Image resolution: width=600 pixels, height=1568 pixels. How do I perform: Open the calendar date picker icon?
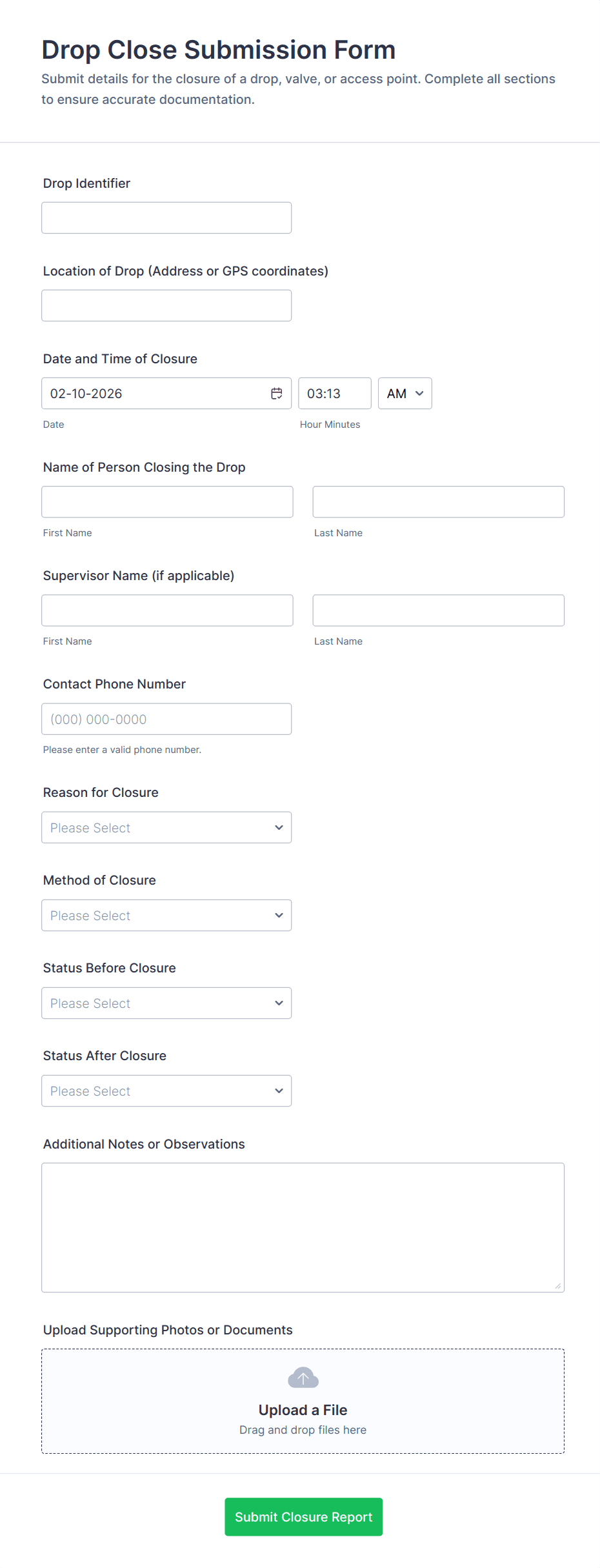click(277, 394)
